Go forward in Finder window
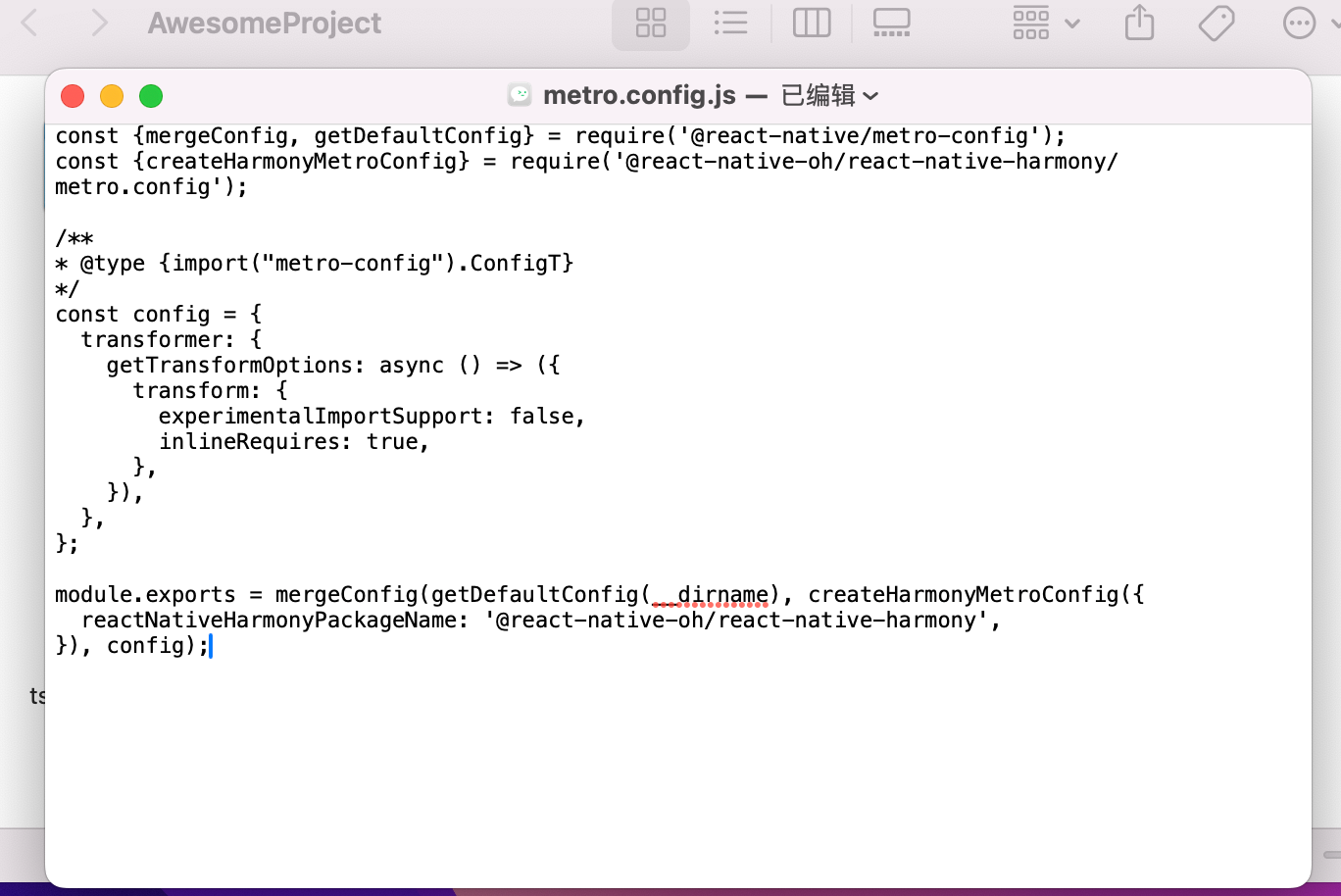 tap(98, 23)
